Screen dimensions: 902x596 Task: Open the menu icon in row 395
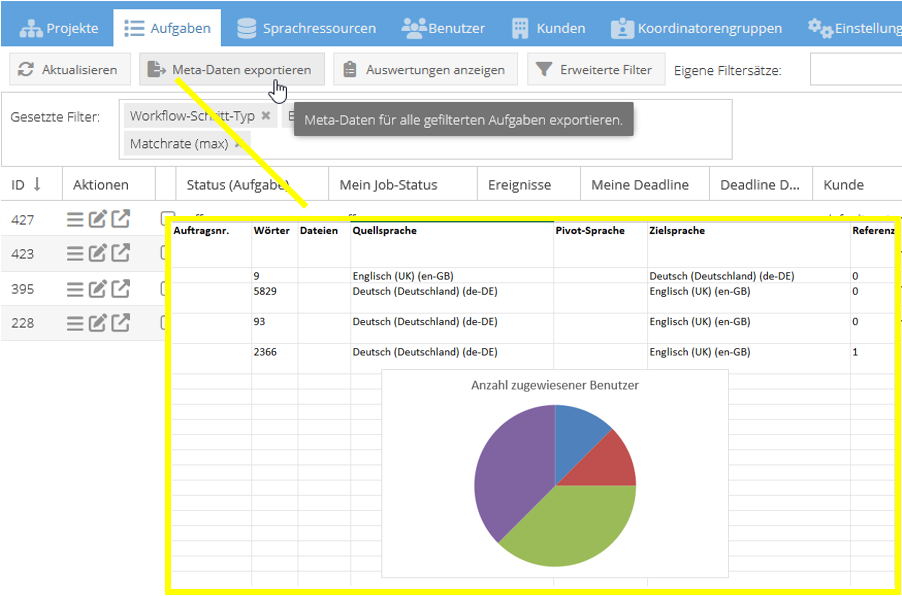click(75, 288)
